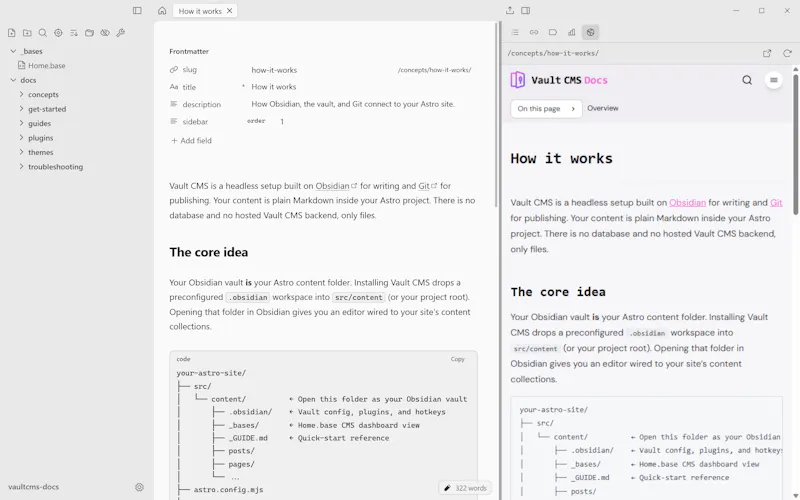The image size is (800, 500).
Task: Open preview in external browser
Action: tap(767, 53)
